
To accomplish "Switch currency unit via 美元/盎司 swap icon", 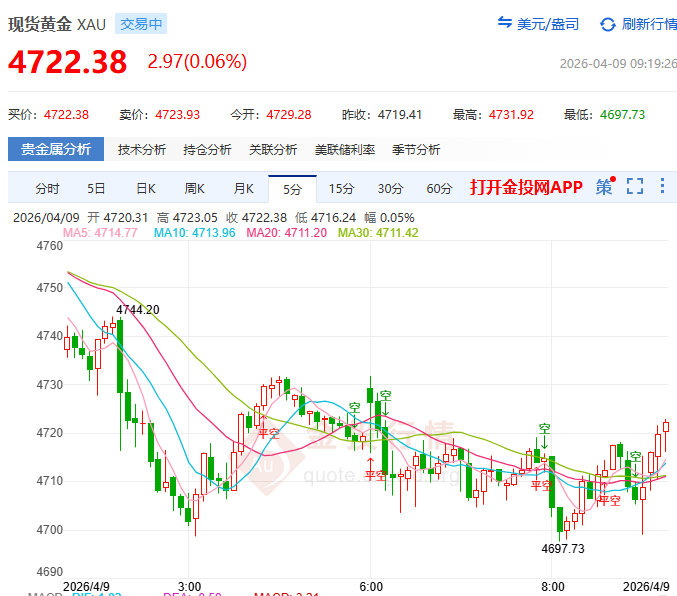I will click(504, 22).
